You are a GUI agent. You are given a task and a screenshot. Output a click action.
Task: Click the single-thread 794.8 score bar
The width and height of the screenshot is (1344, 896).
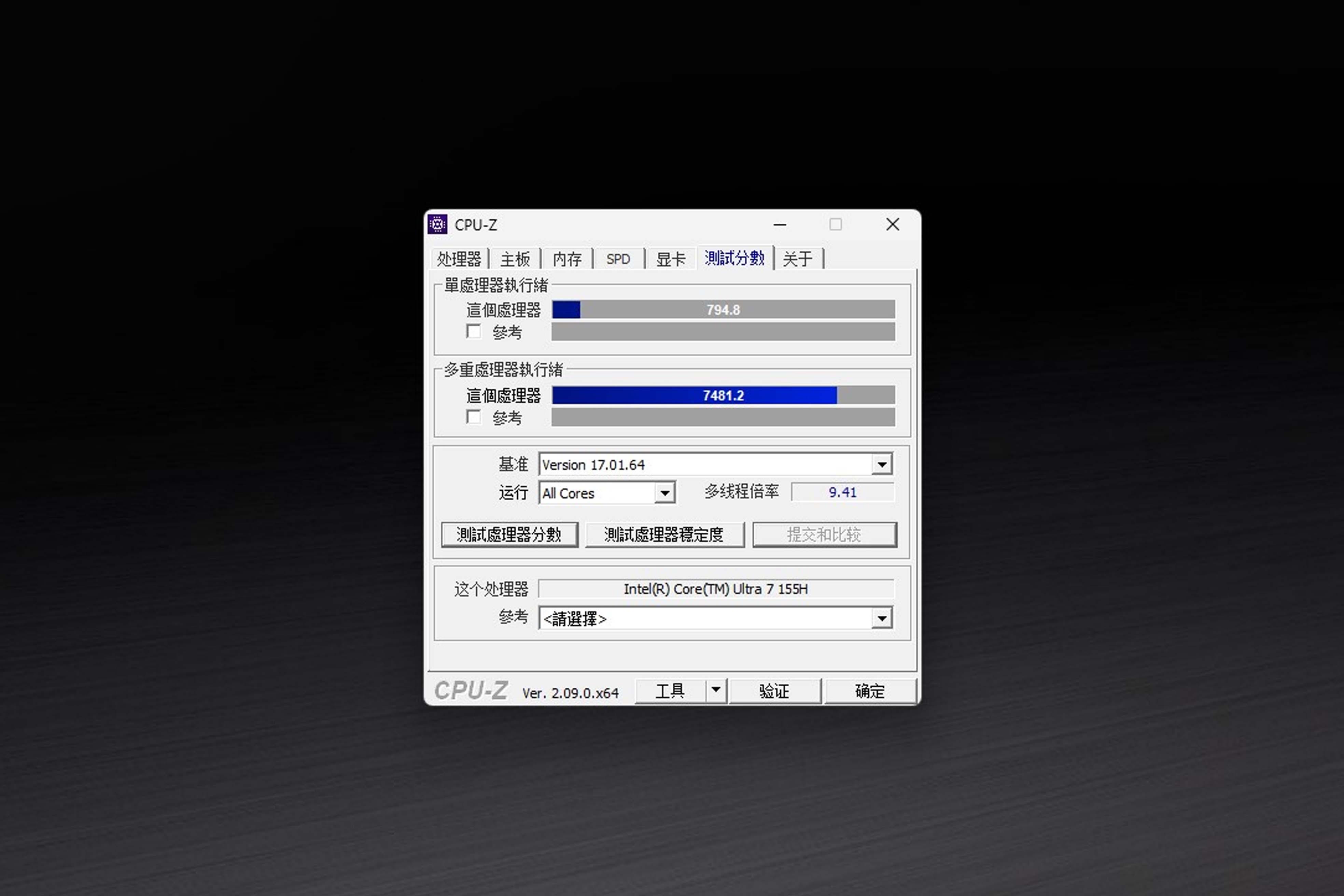click(724, 310)
